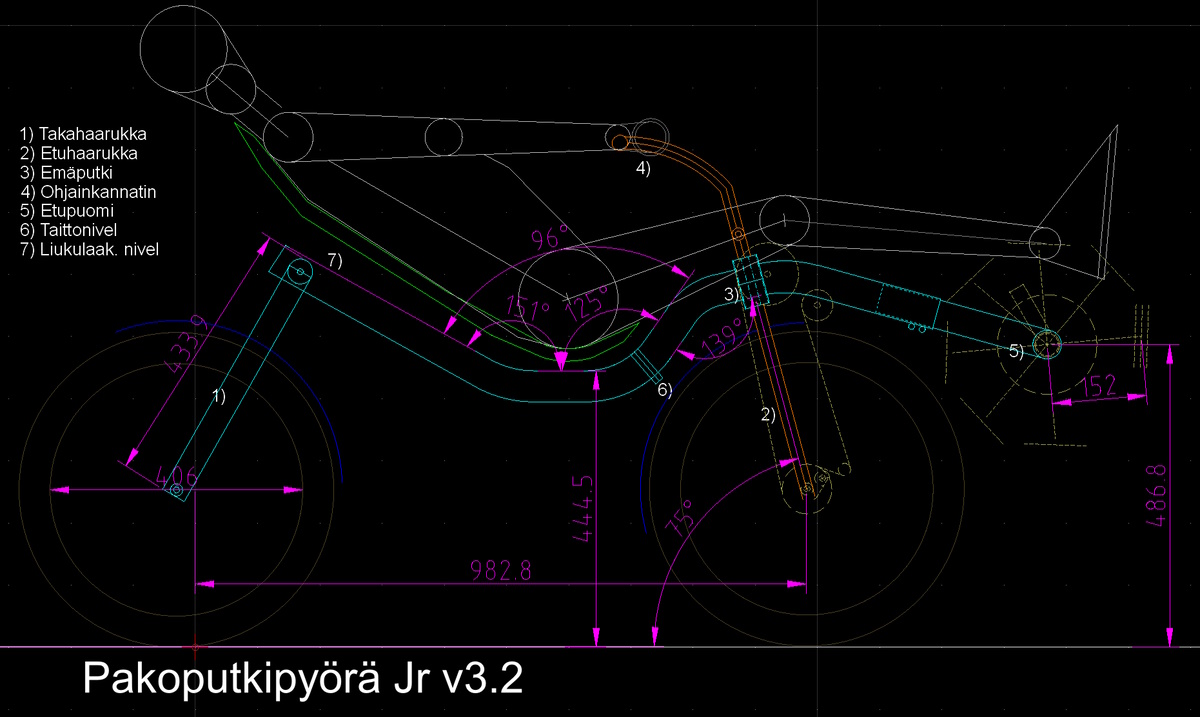Screen dimensions: 1200x717
Task: Click the 152 crank length dimension
Action: tap(1103, 385)
